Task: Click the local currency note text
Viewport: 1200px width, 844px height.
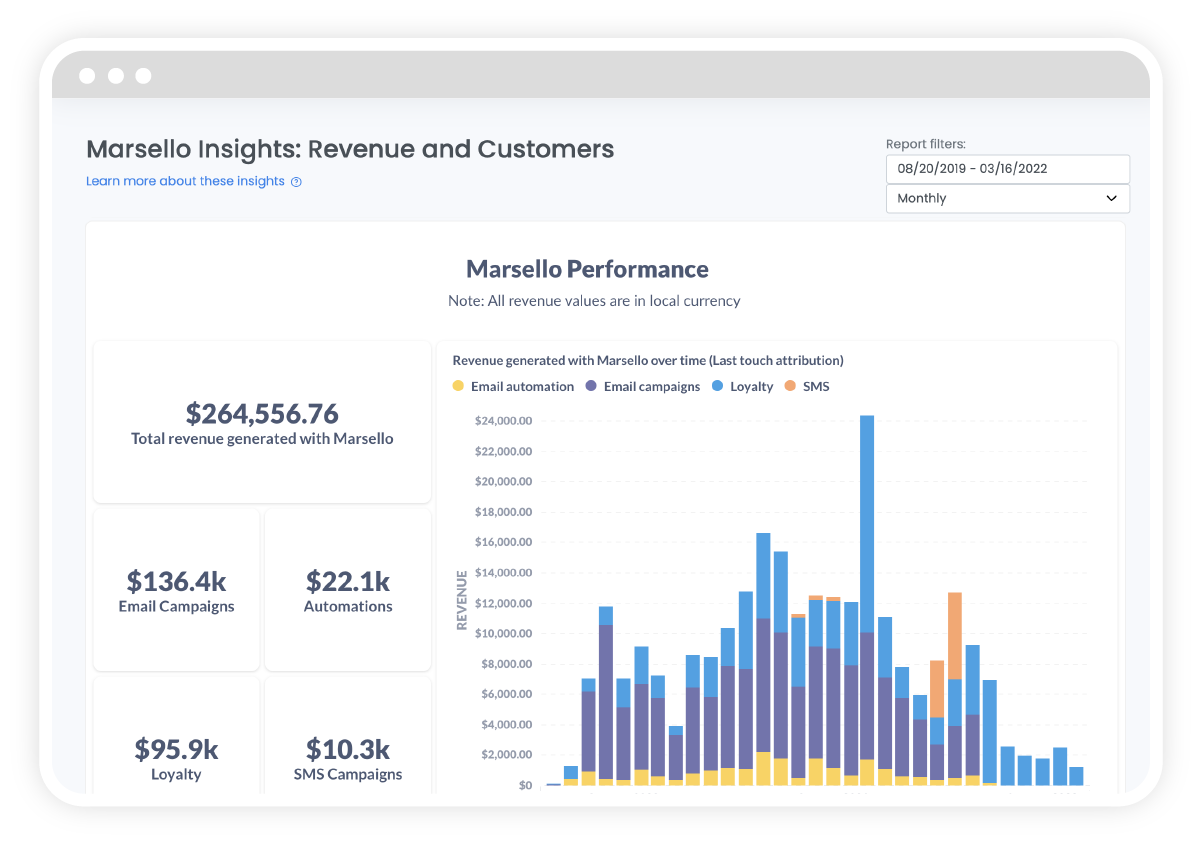Action: 594,300
